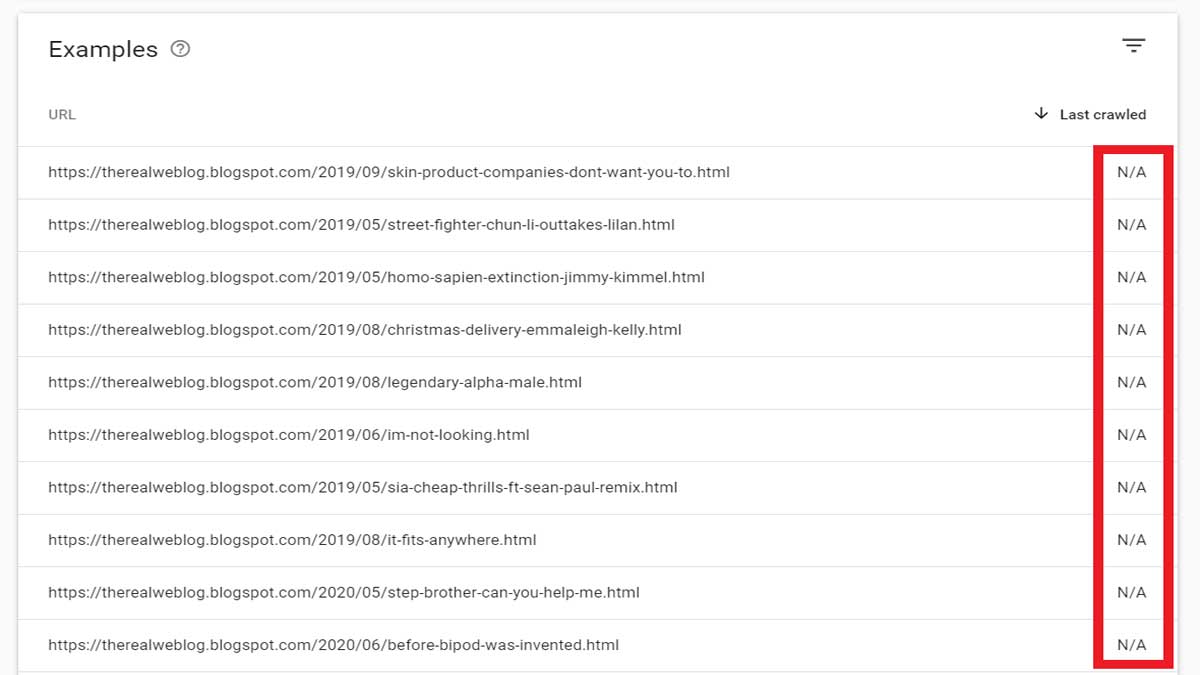Click the Examples section title
This screenshot has height=675, width=1200.
[103, 49]
